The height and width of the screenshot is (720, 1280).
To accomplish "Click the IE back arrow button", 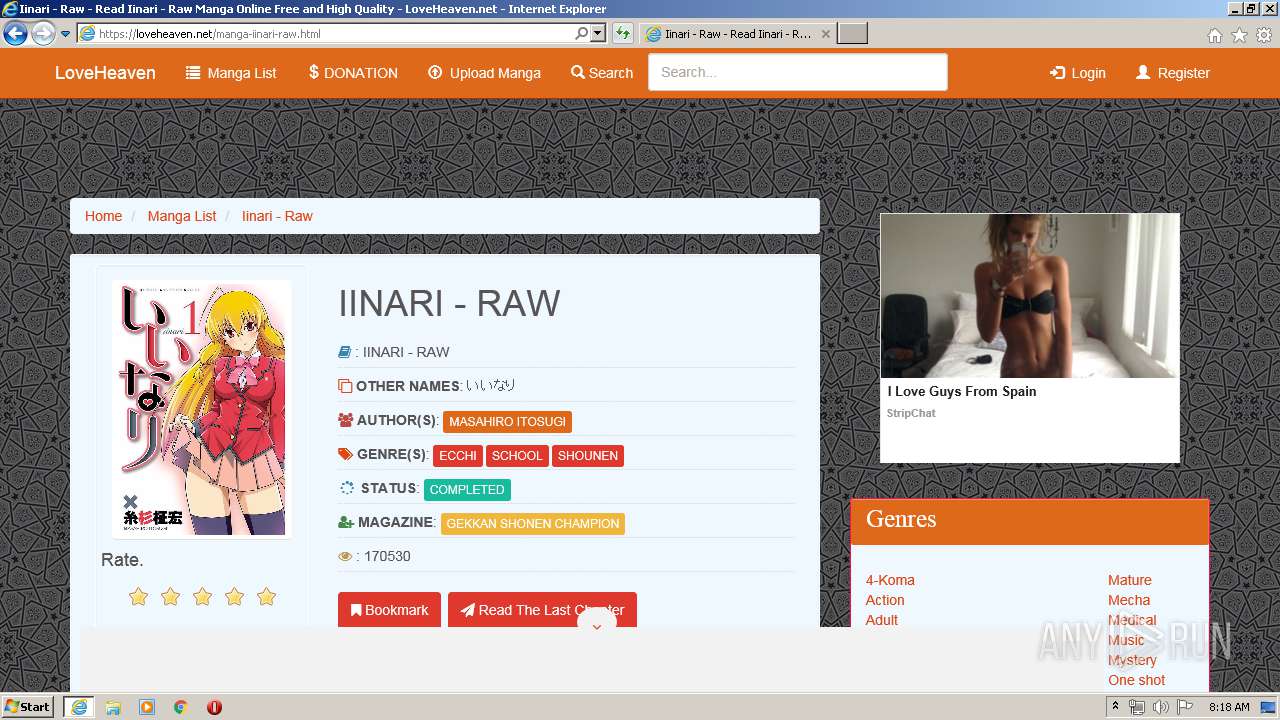I will pos(15,34).
